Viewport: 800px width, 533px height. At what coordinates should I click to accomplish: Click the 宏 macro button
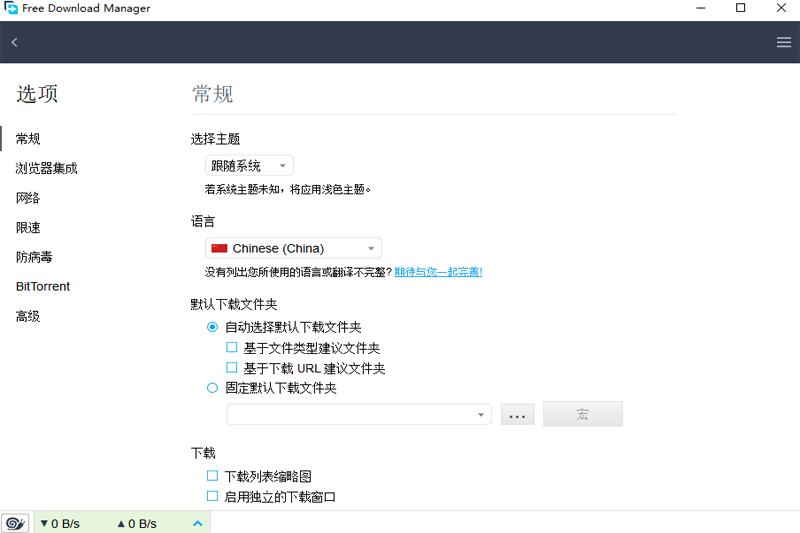coord(583,414)
